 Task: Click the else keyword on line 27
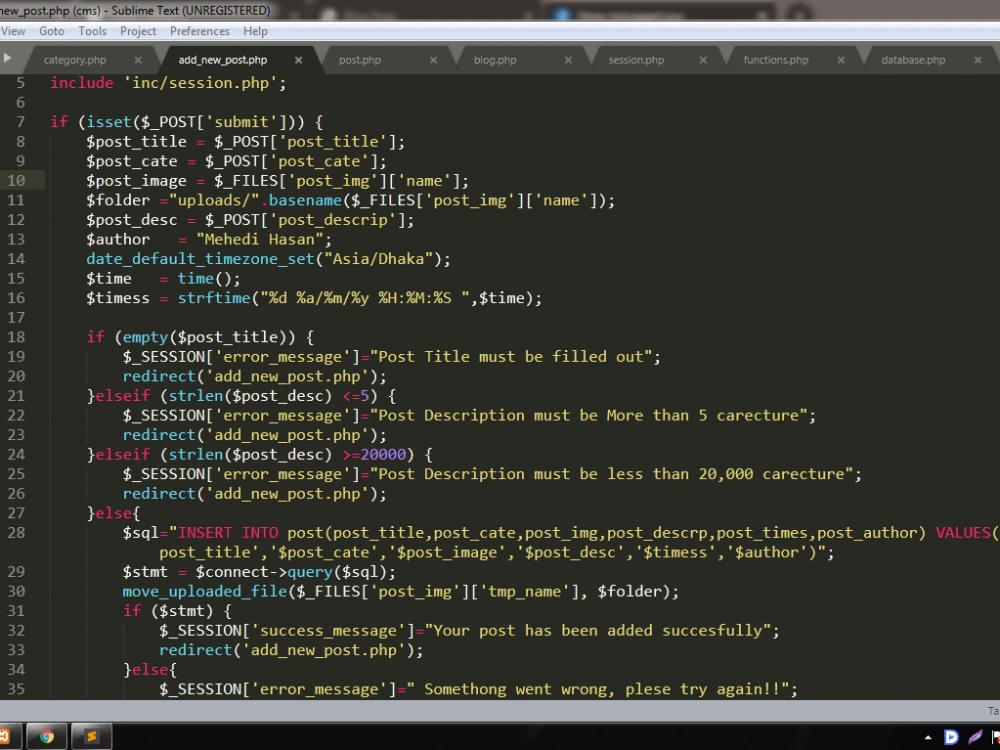114,513
